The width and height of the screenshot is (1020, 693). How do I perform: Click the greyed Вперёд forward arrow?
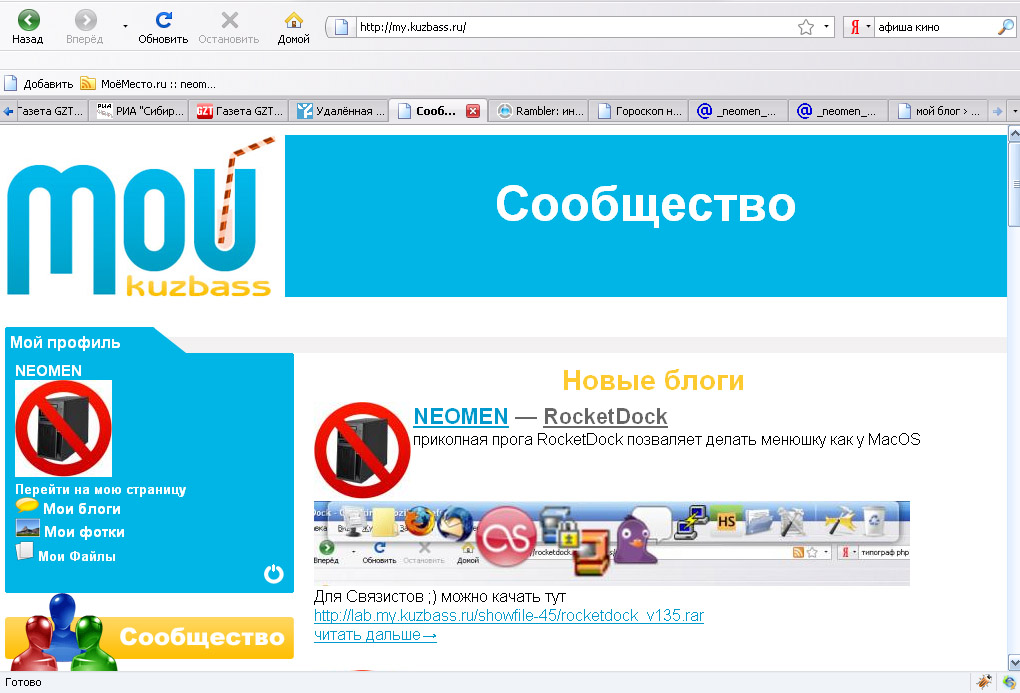(x=85, y=27)
